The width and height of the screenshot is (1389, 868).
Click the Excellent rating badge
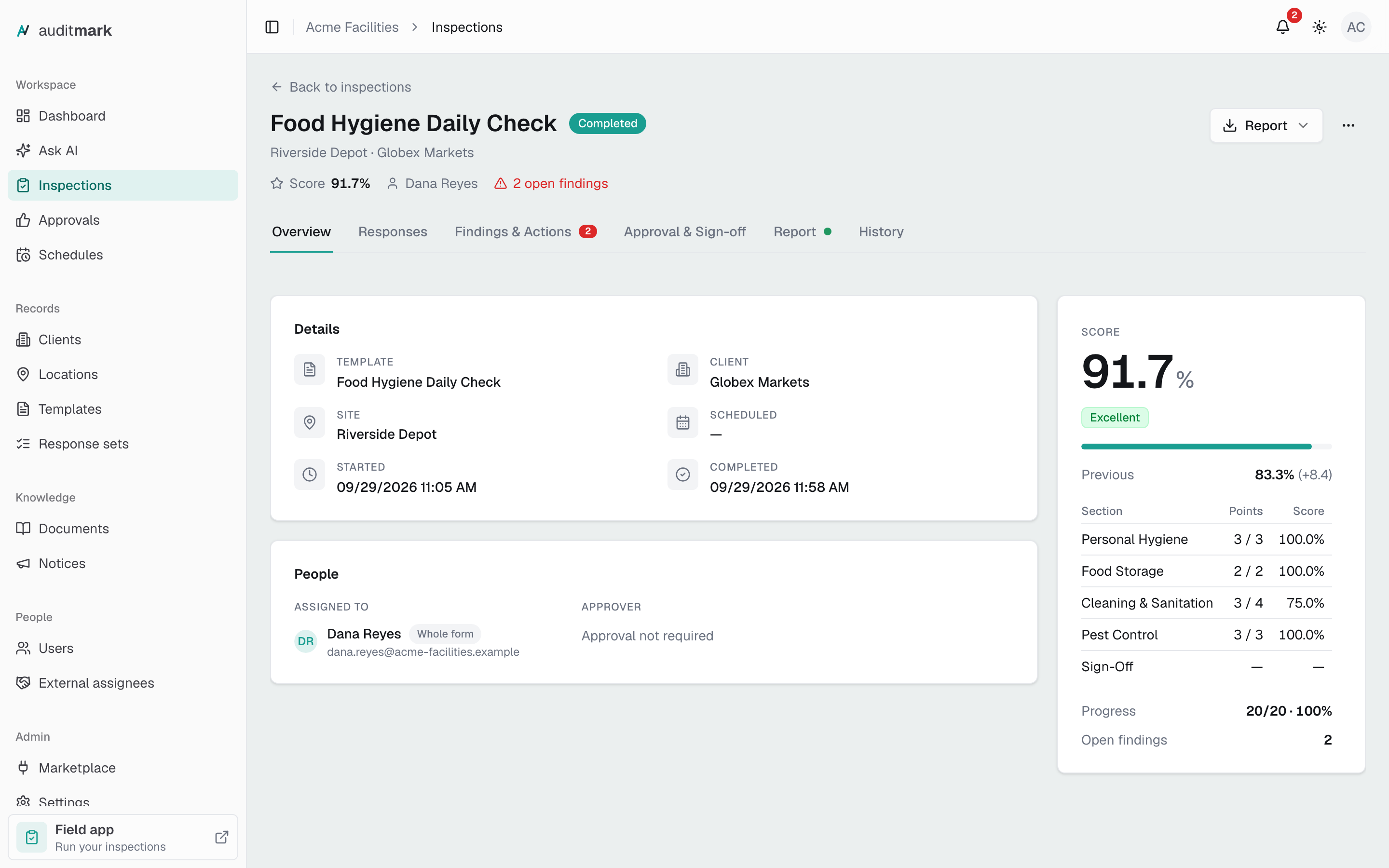pyautogui.click(x=1115, y=417)
